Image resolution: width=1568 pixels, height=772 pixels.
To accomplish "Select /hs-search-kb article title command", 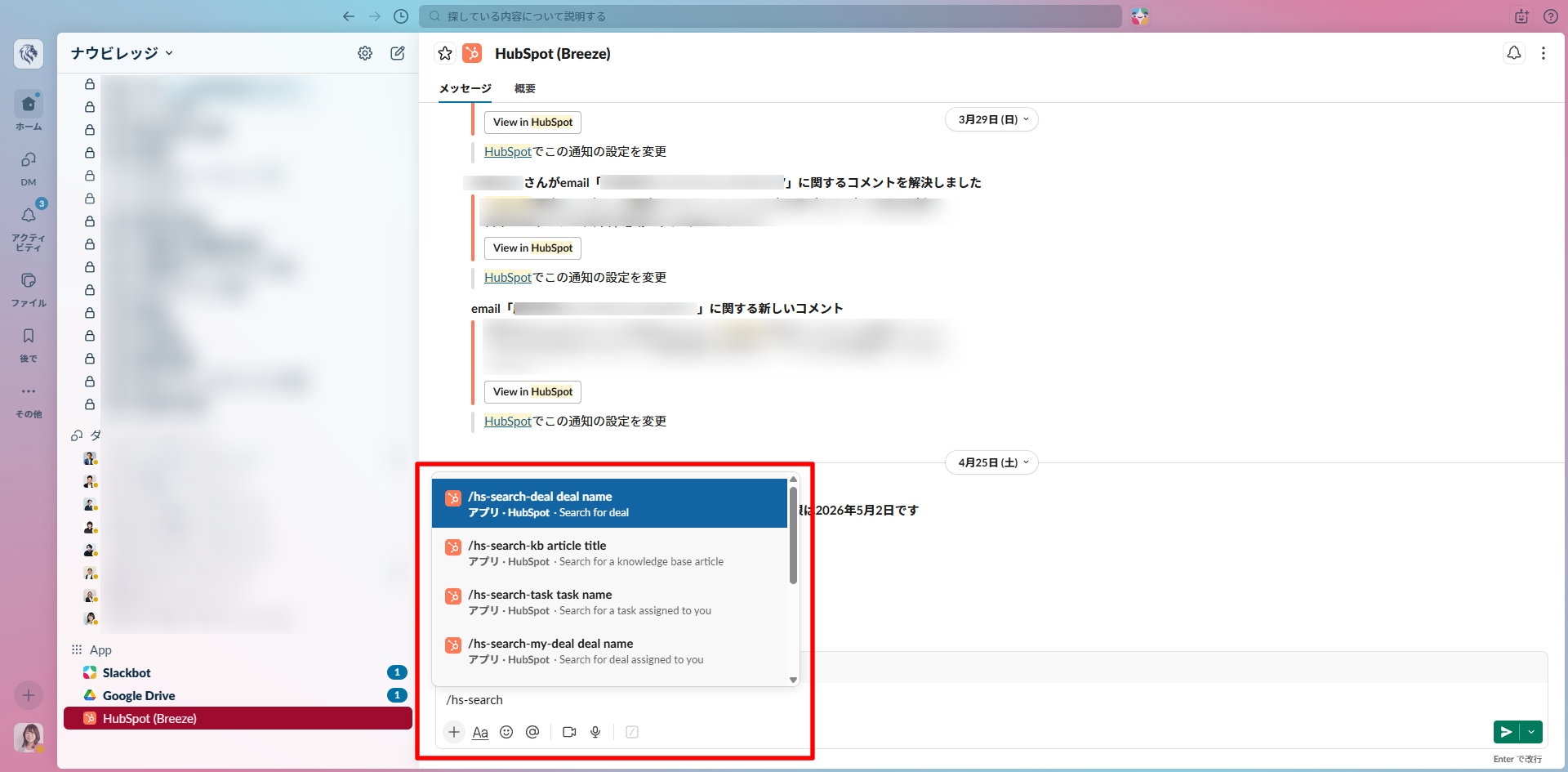I will click(609, 552).
